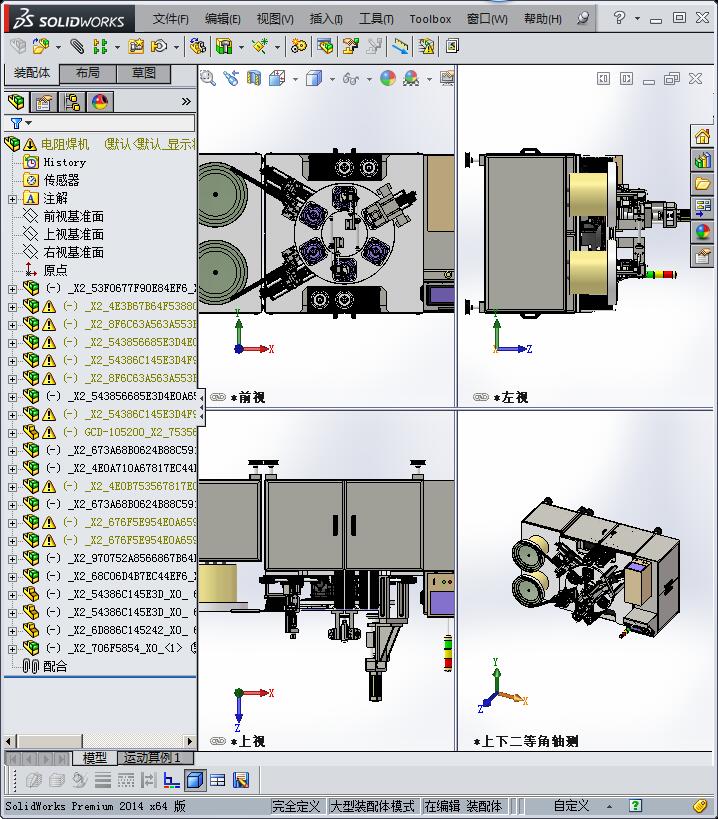Click the Previous View icon
The height and width of the screenshot is (819, 718).
pyautogui.click(x=231, y=78)
